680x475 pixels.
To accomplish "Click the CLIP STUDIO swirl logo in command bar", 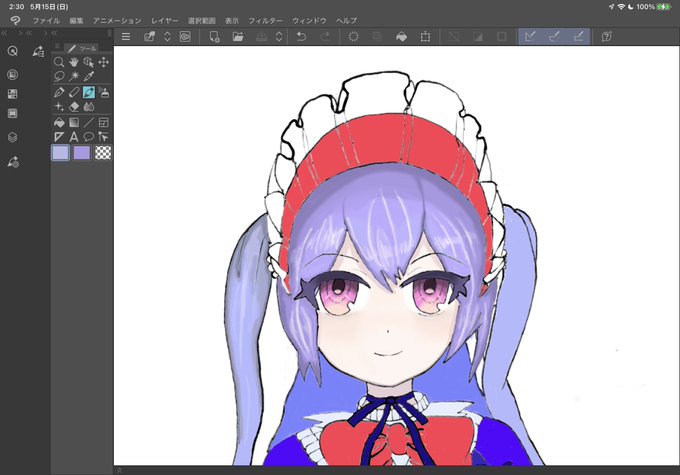I will (185, 36).
